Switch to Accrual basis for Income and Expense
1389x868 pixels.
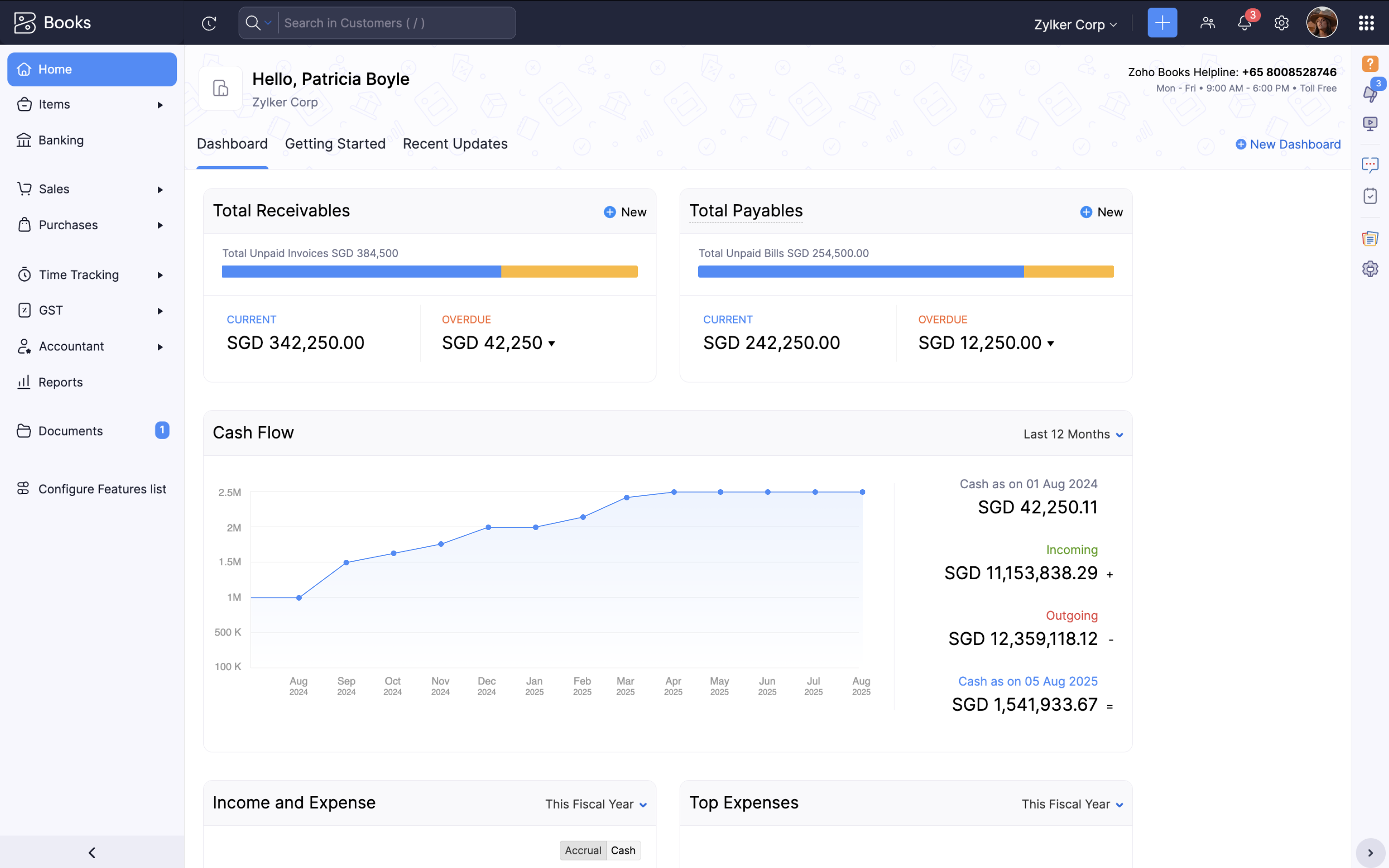583,850
